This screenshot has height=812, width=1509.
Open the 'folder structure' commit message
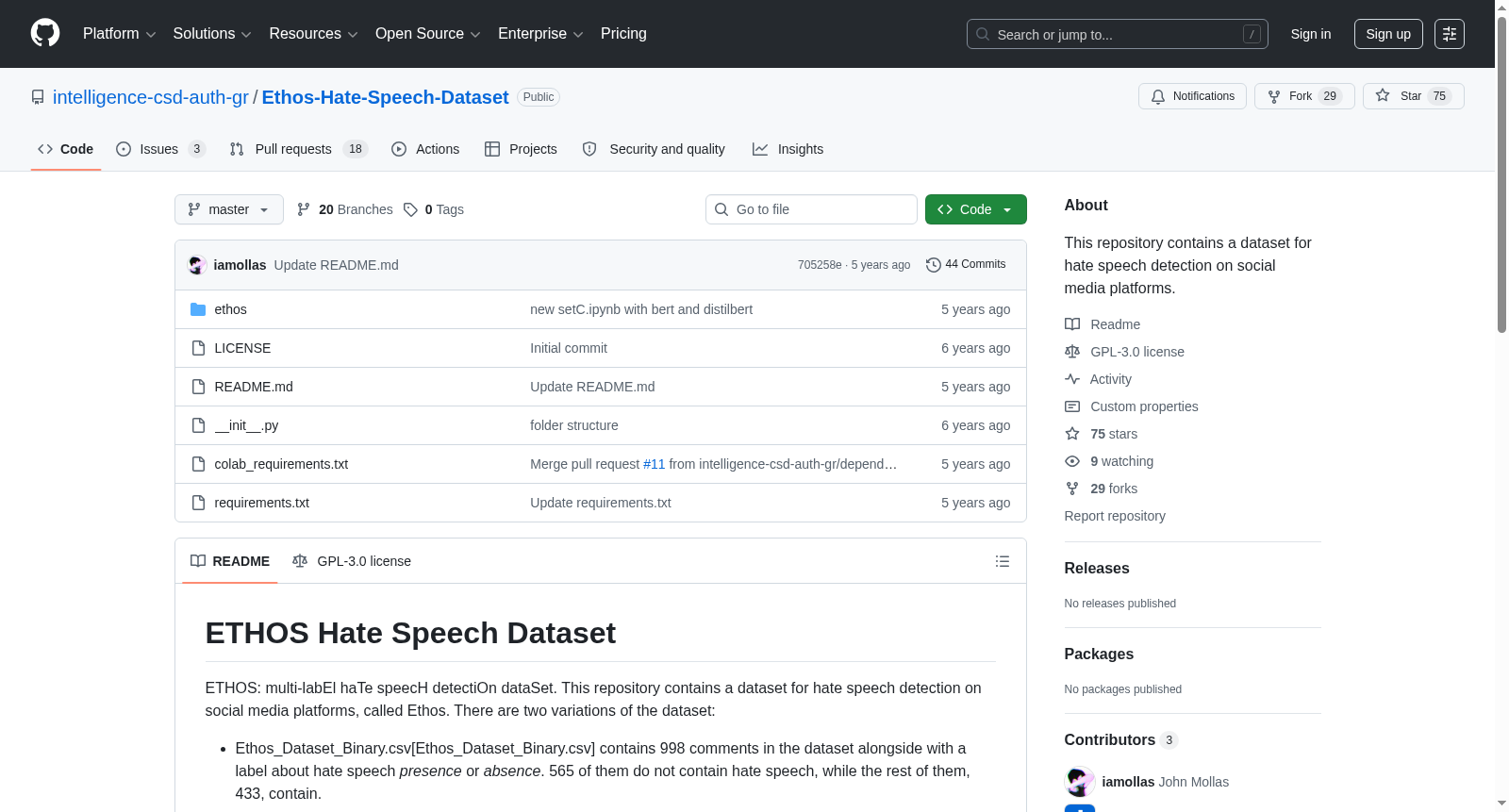[x=574, y=425]
